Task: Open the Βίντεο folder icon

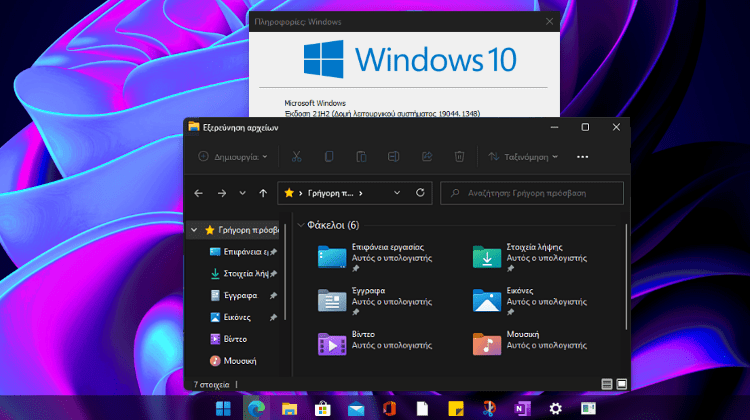Action: click(332, 344)
